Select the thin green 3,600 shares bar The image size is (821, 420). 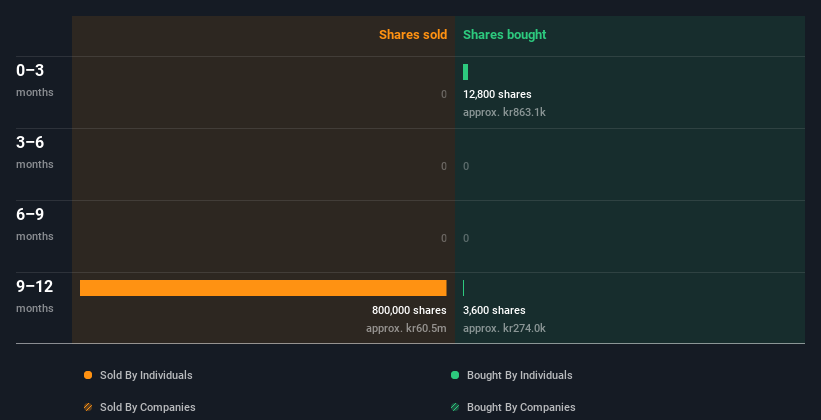point(463,288)
